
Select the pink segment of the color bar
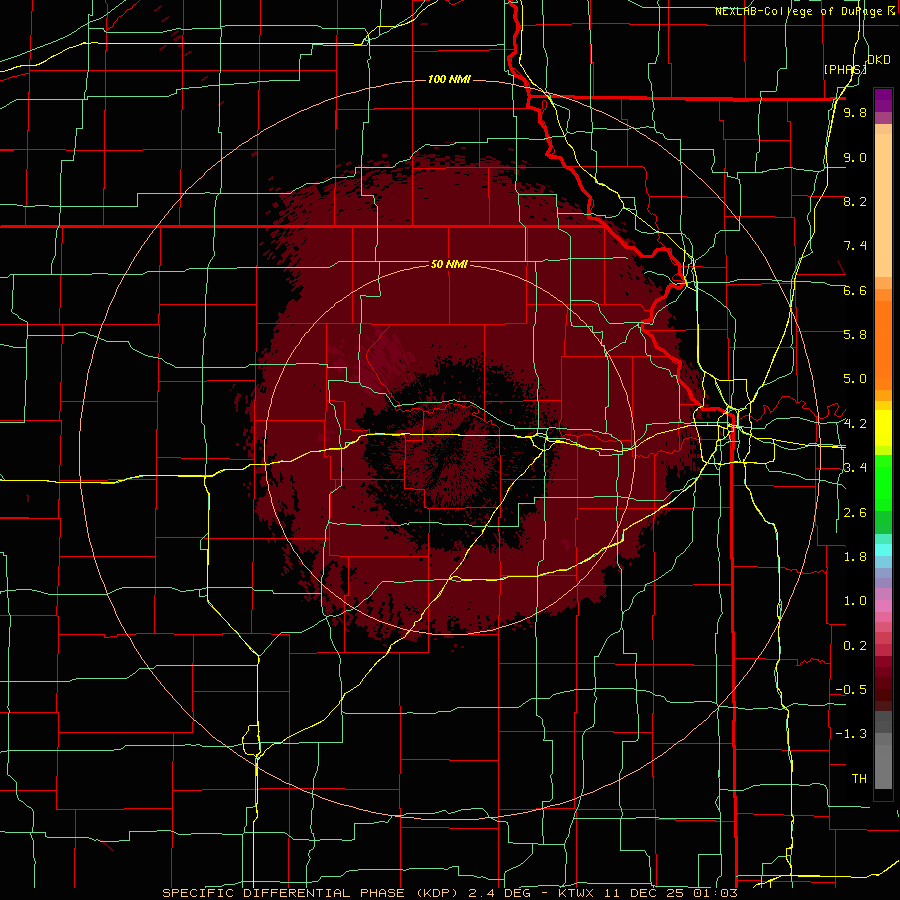click(883, 606)
